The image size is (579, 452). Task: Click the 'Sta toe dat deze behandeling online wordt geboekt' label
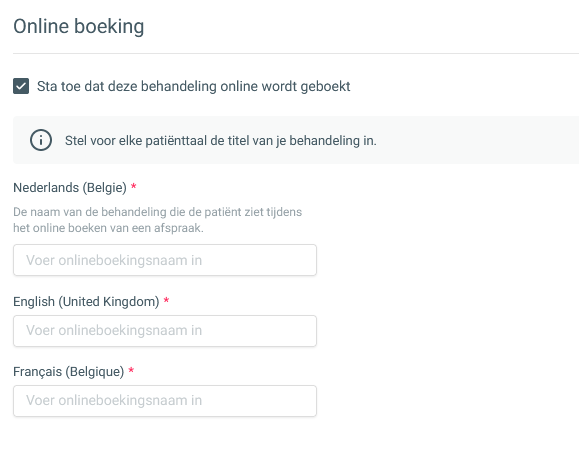pyautogui.click(x=193, y=86)
